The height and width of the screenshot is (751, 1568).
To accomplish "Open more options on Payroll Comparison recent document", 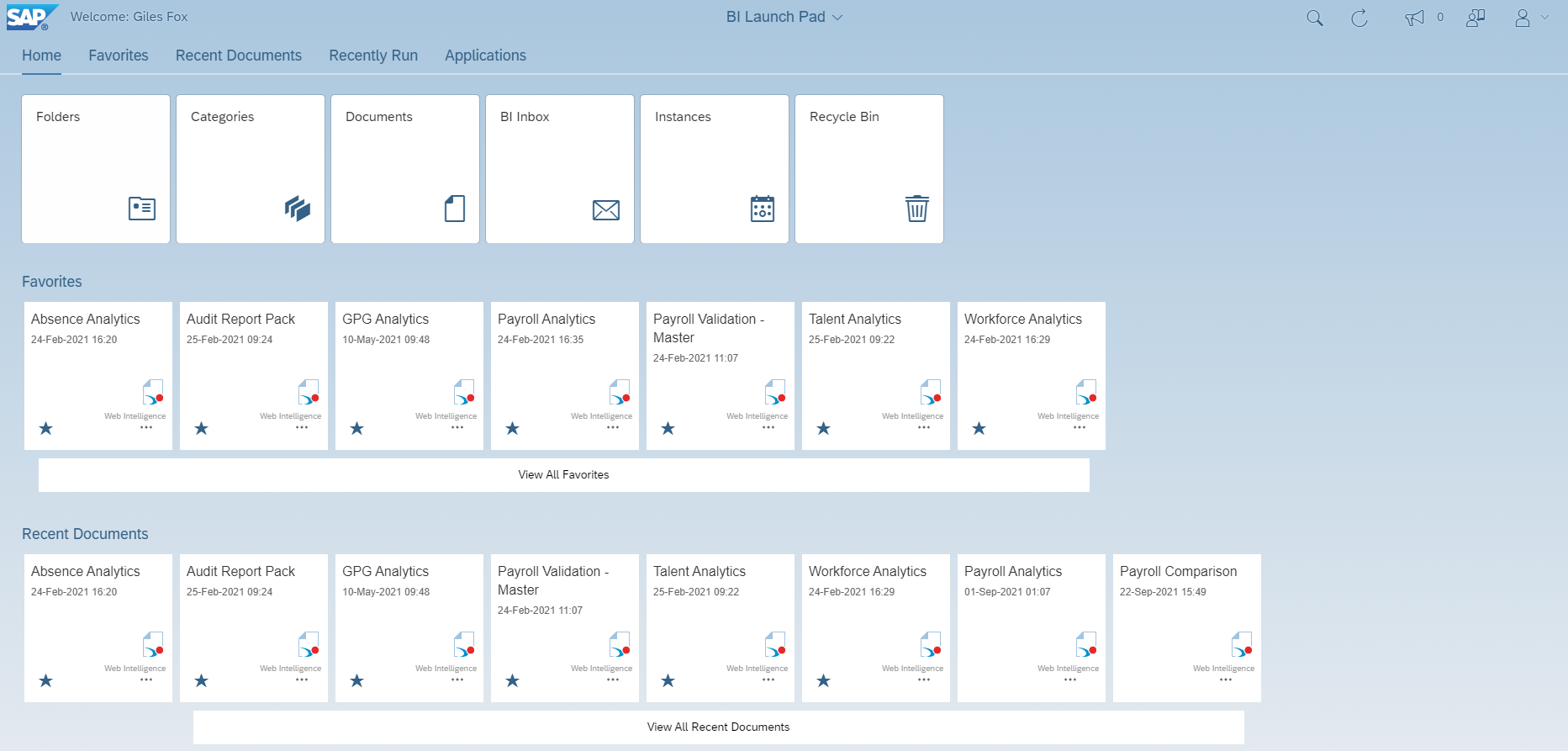I will click(1226, 680).
